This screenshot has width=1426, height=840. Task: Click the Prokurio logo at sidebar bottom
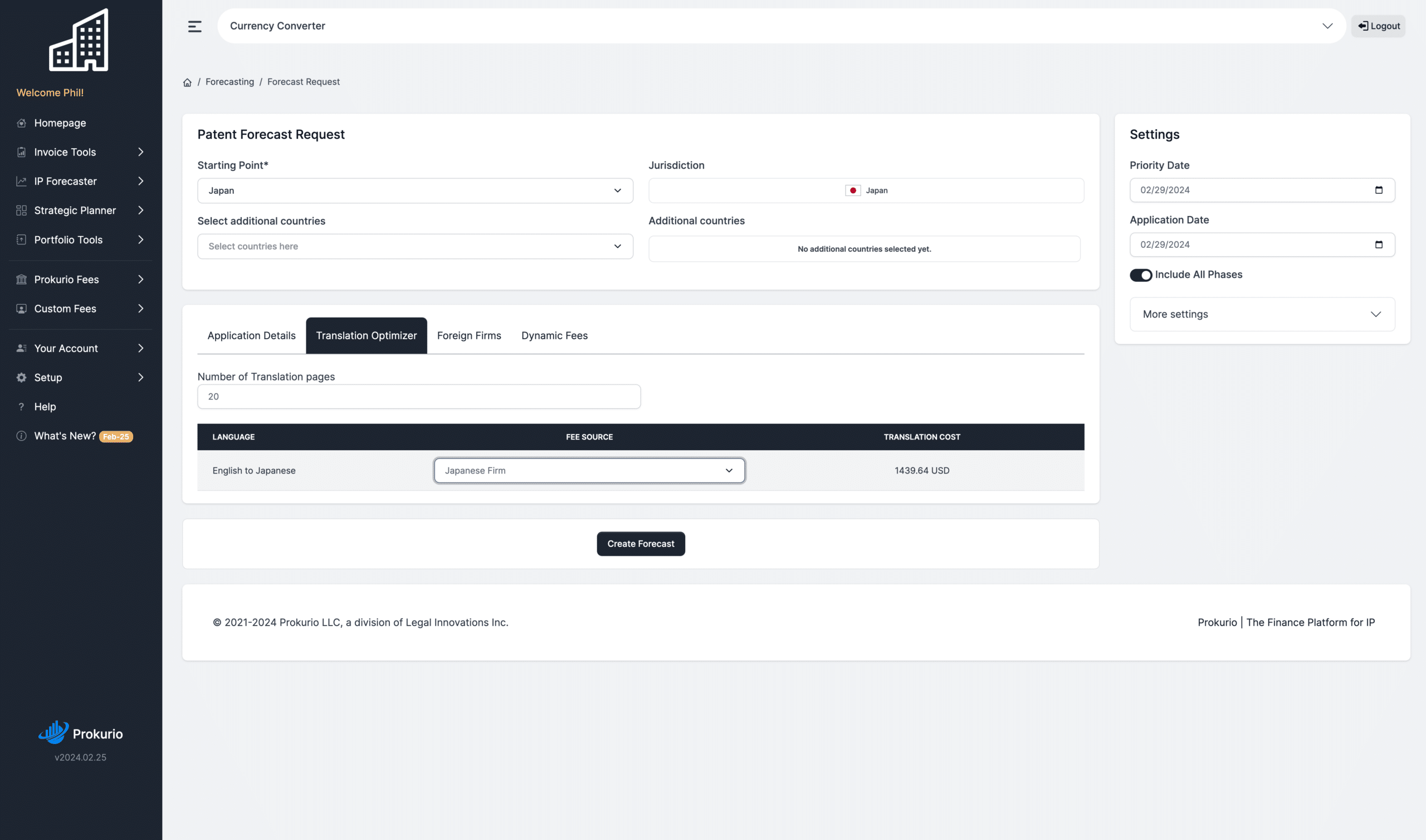click(x=80, y=733)
